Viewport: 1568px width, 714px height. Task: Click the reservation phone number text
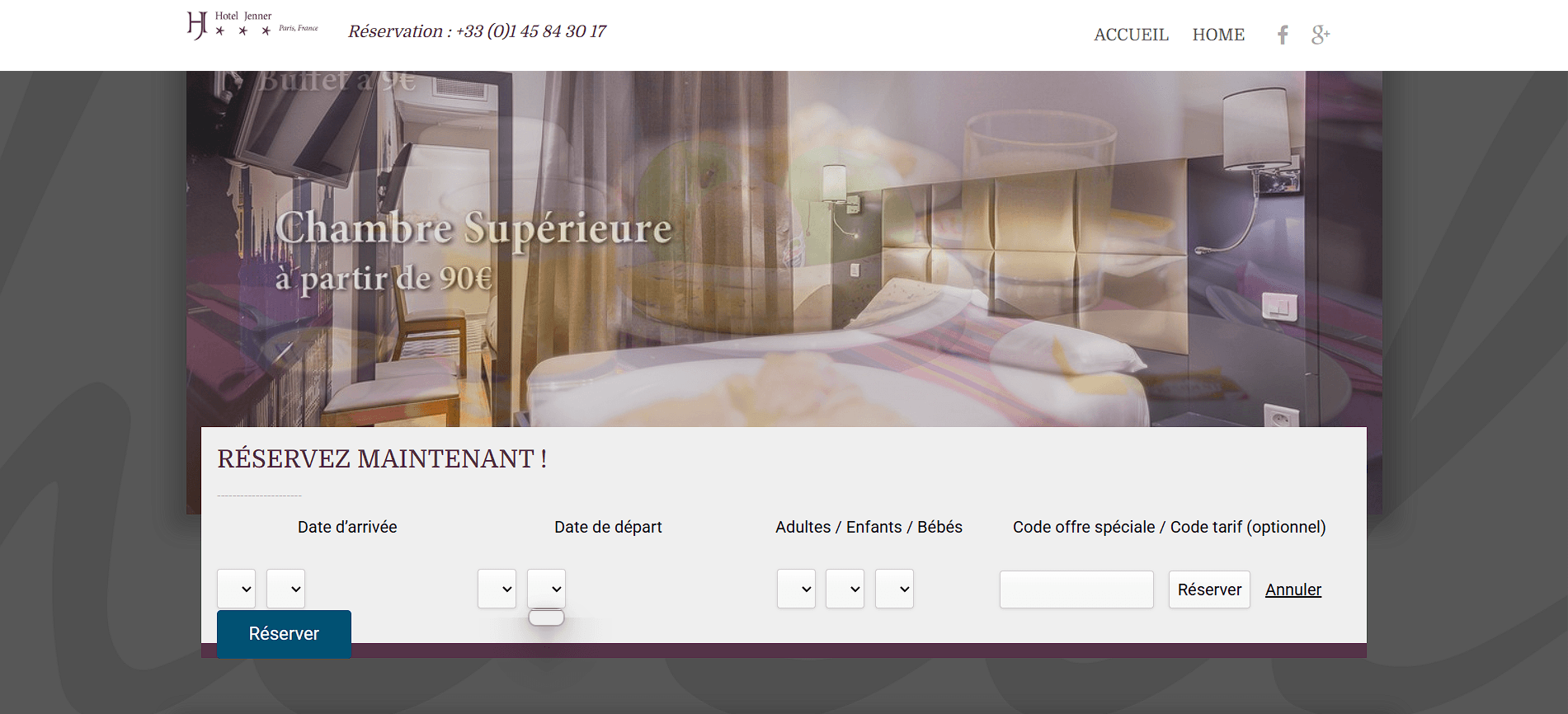[x=477, y=31]
